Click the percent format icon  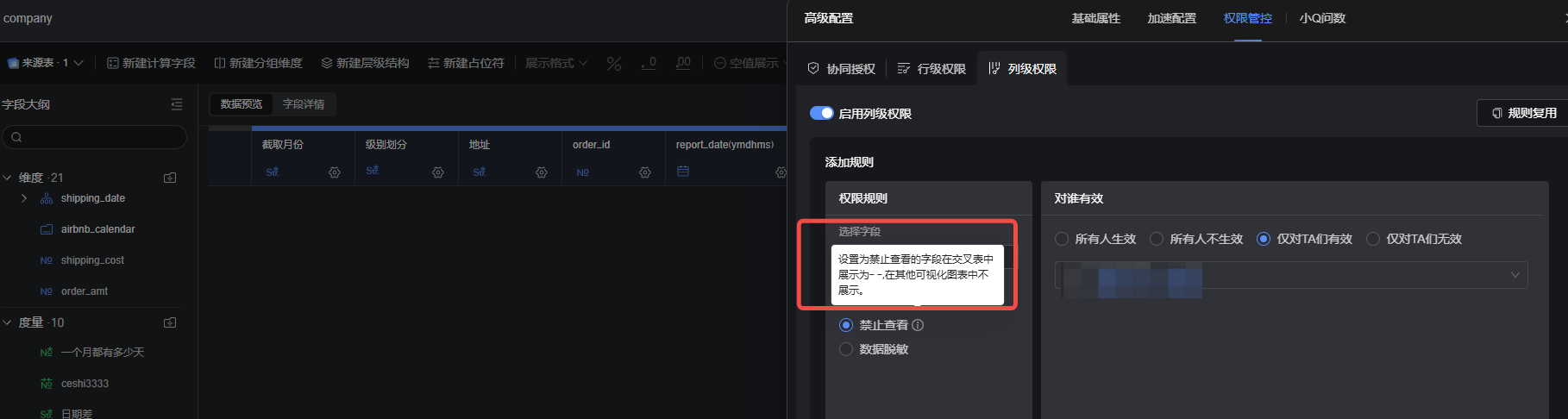coord(614,64)
